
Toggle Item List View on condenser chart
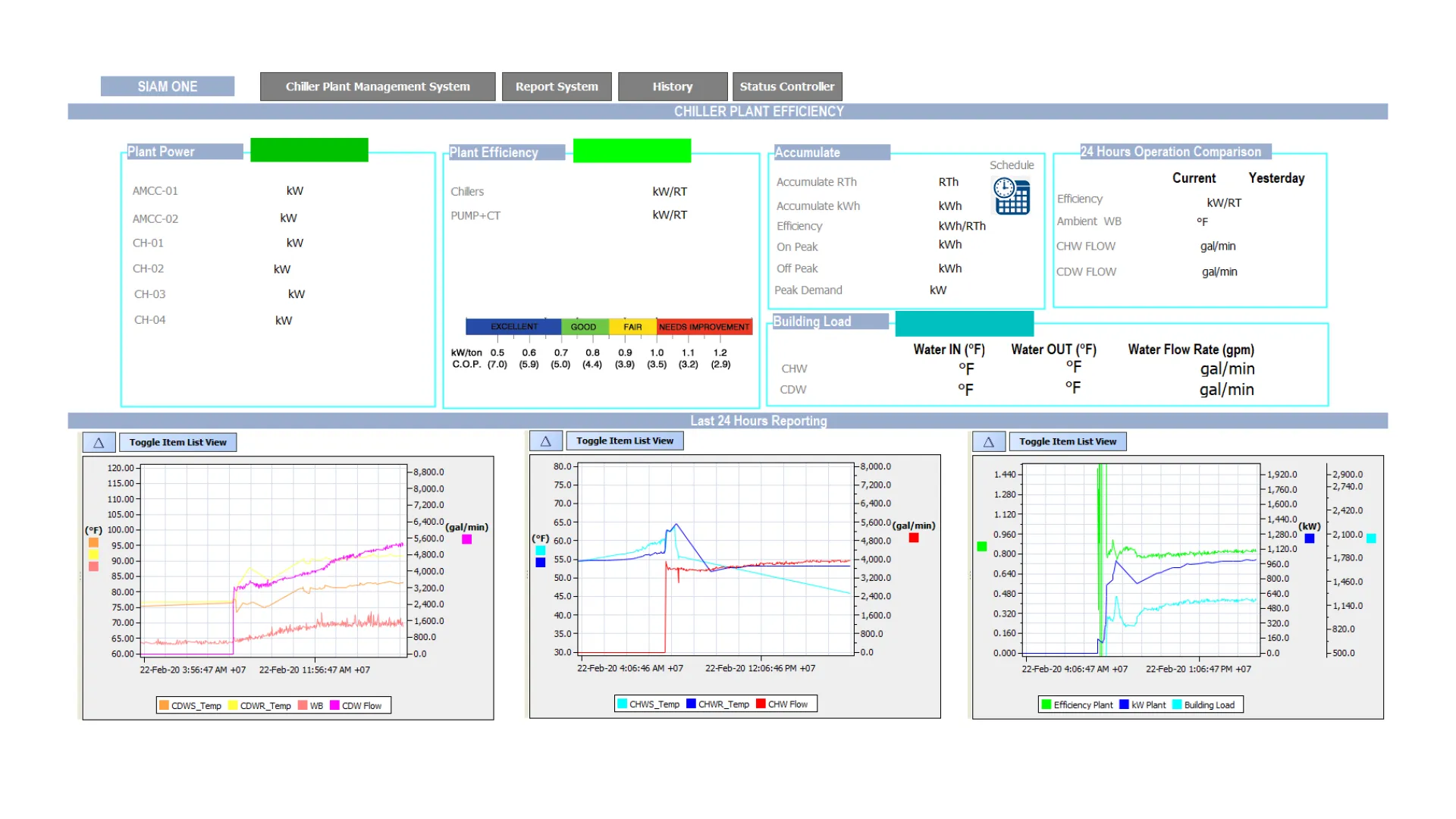point(177,443)
